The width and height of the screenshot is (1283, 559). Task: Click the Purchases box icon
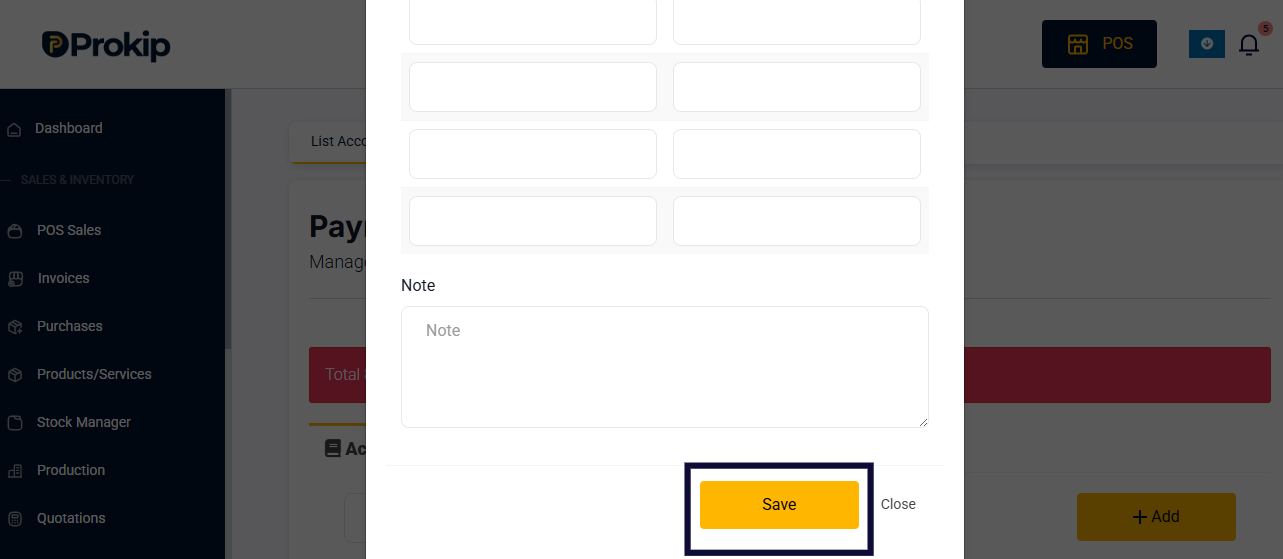(15, 327)
